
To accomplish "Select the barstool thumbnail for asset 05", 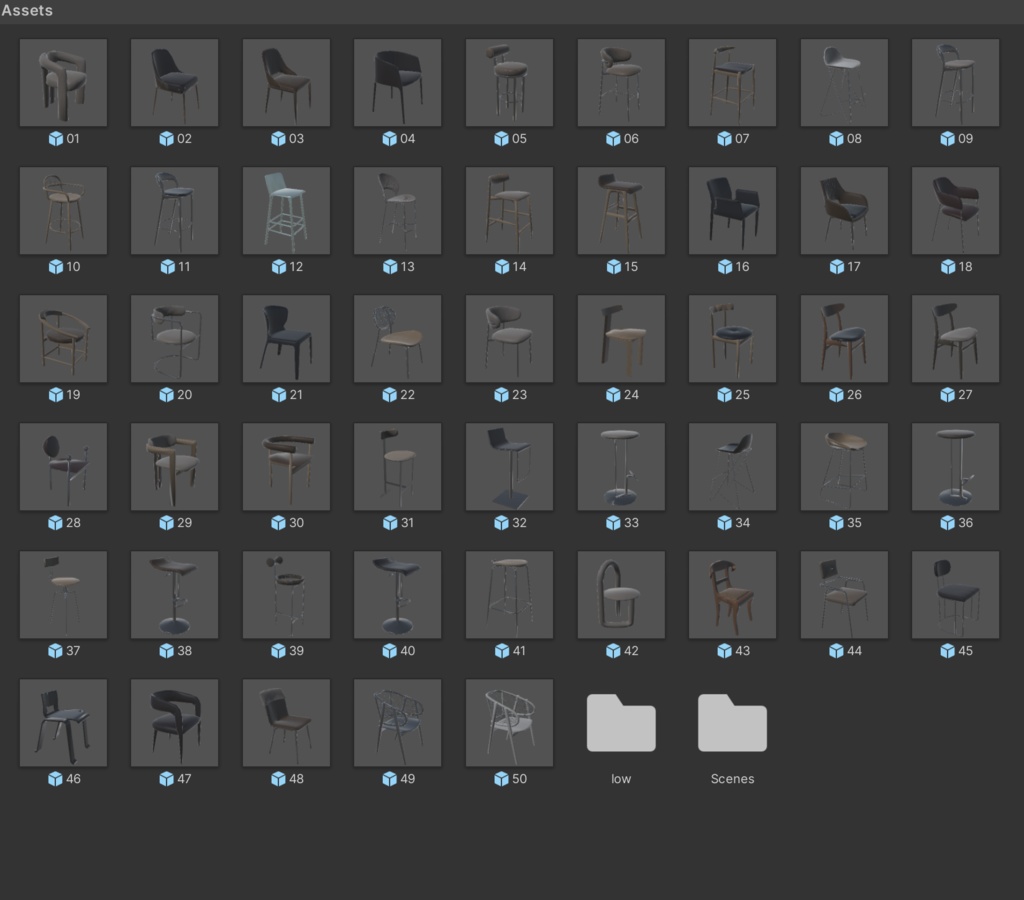I will (x=509, y=82).
